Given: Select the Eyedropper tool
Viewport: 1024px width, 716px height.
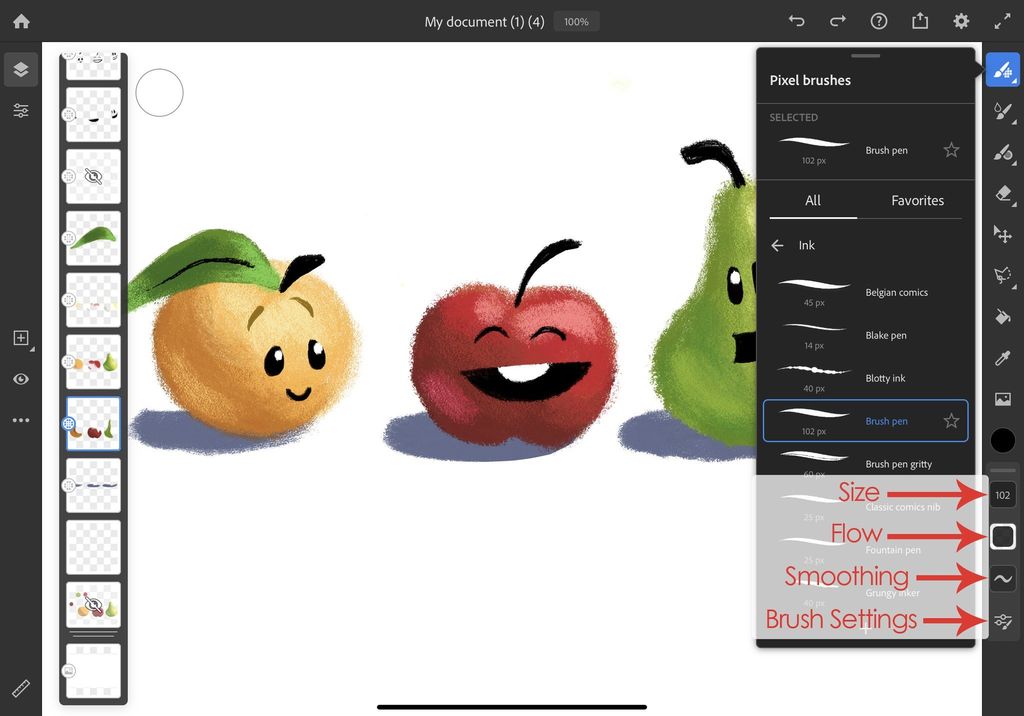Looking at the screenshot, I should click(x=1003, y=357).
